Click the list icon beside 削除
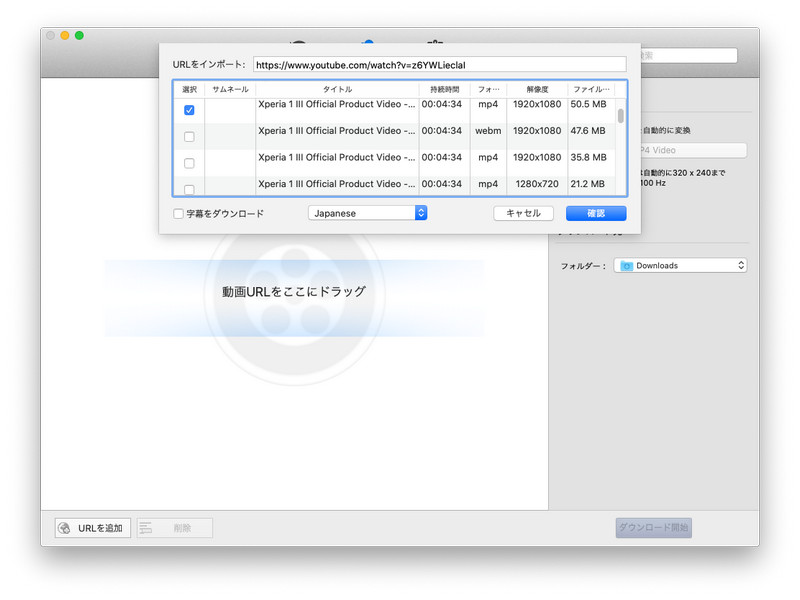The image size is (800, 600). 146,528
